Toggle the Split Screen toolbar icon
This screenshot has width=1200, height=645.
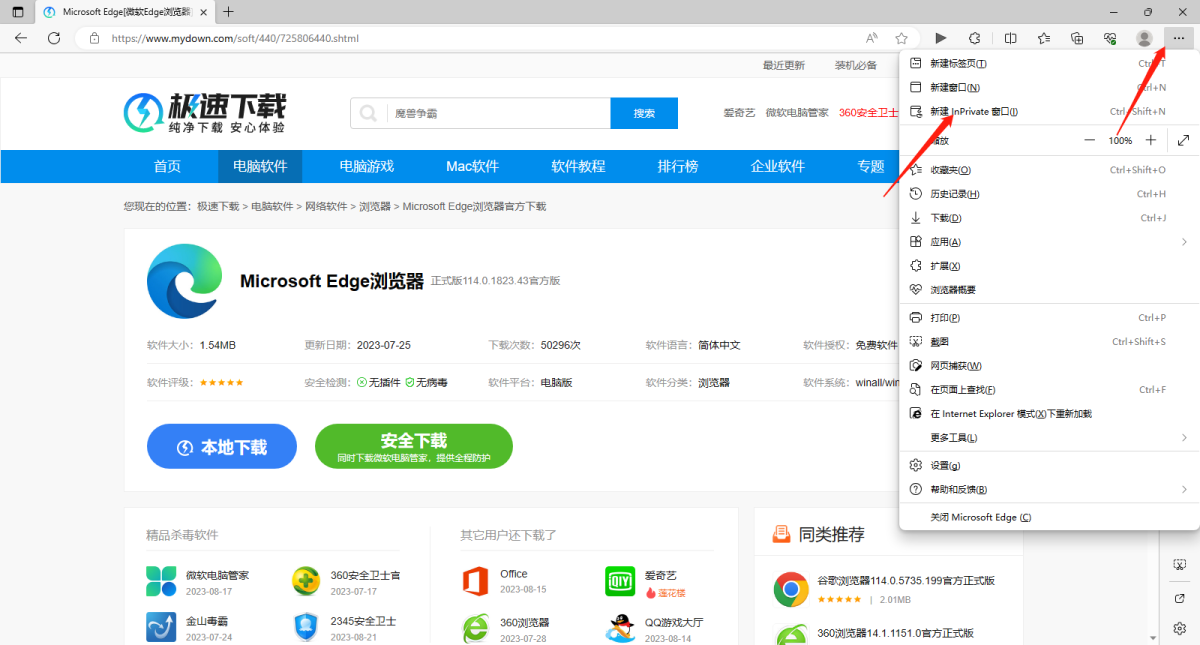tap(1011, 38)
